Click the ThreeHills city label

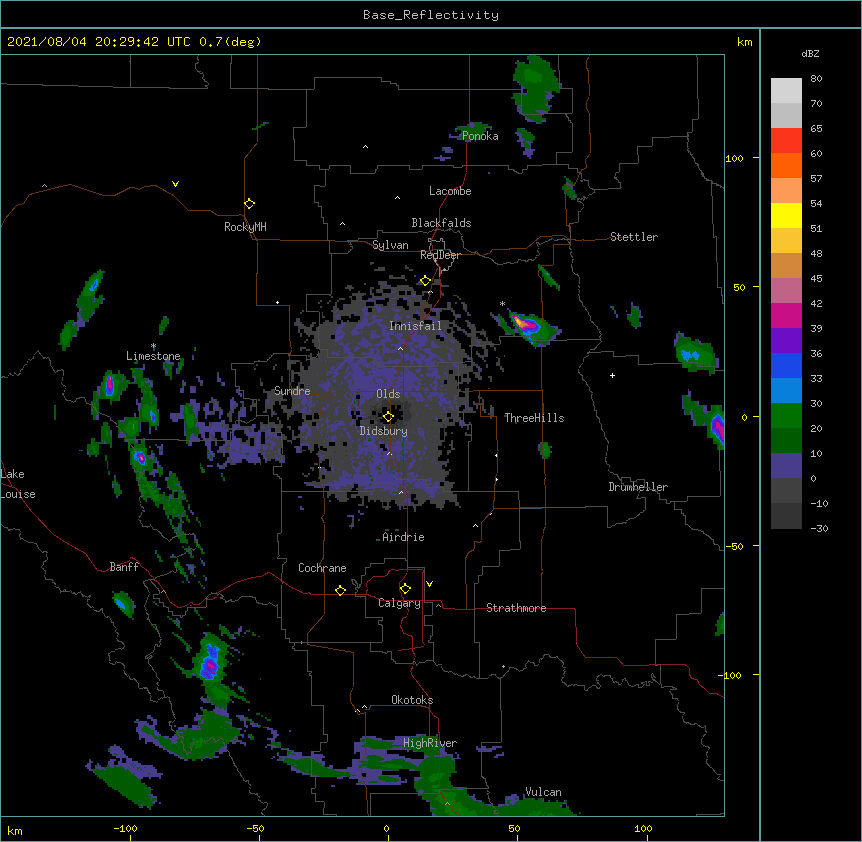point(534,418)
